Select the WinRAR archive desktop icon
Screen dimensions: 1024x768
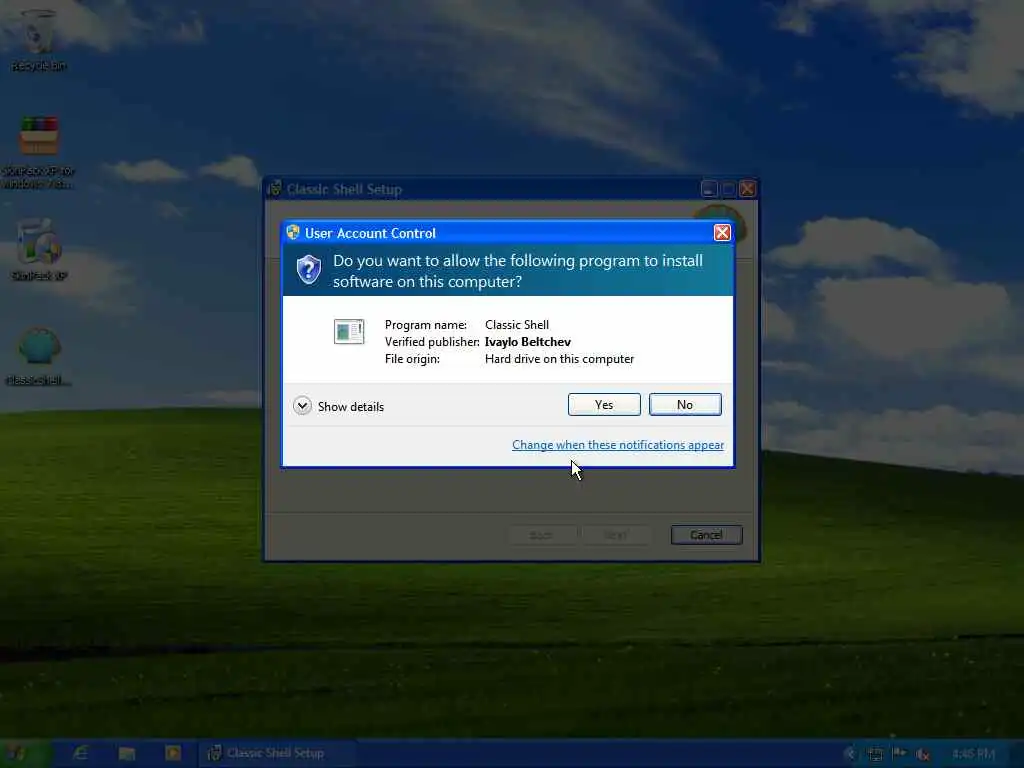click(39, 152)
